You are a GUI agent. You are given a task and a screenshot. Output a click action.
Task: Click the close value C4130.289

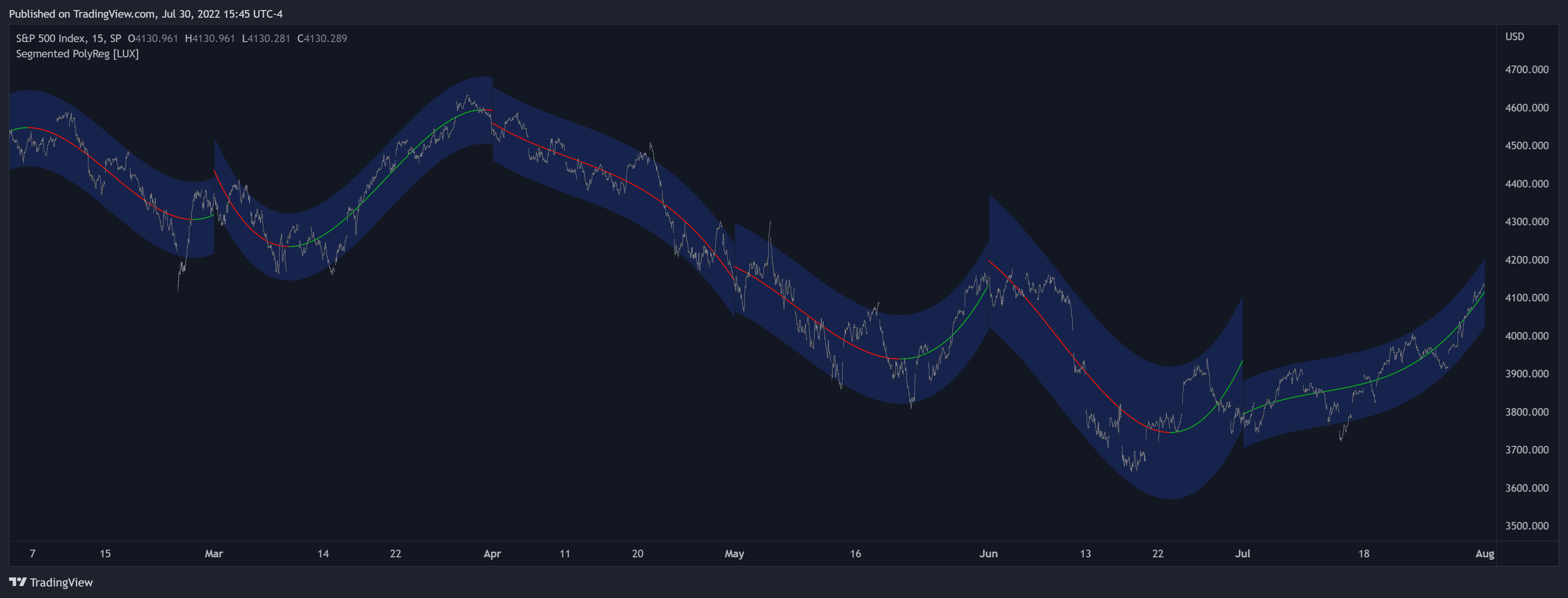tap(322, 38)
